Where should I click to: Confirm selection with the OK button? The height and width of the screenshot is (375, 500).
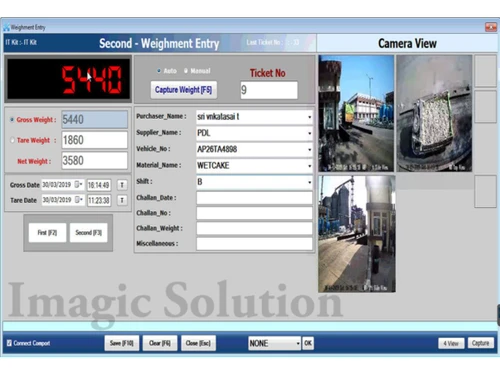308,343
